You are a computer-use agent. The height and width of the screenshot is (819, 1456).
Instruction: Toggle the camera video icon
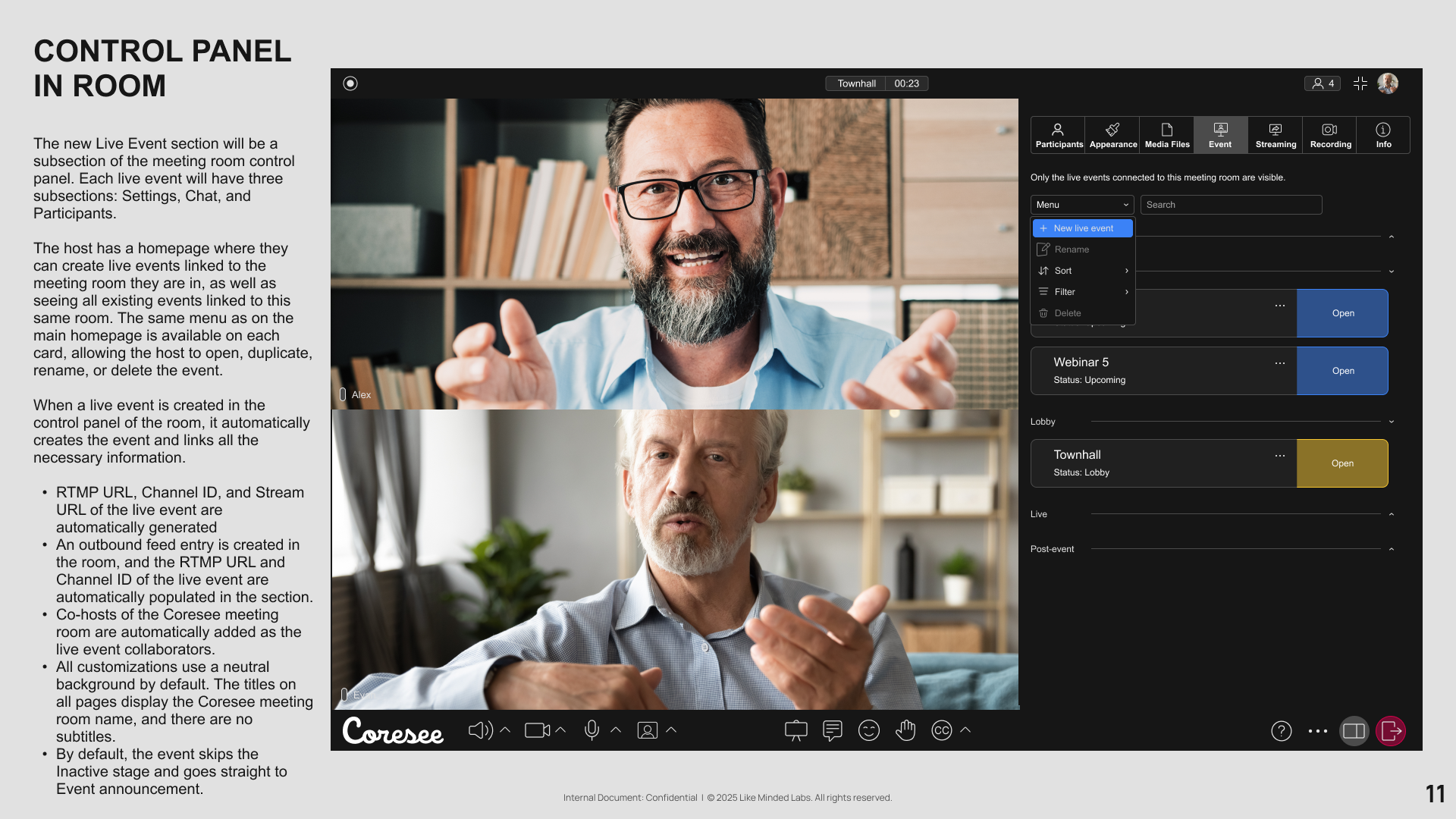click(x=537, y=730)
